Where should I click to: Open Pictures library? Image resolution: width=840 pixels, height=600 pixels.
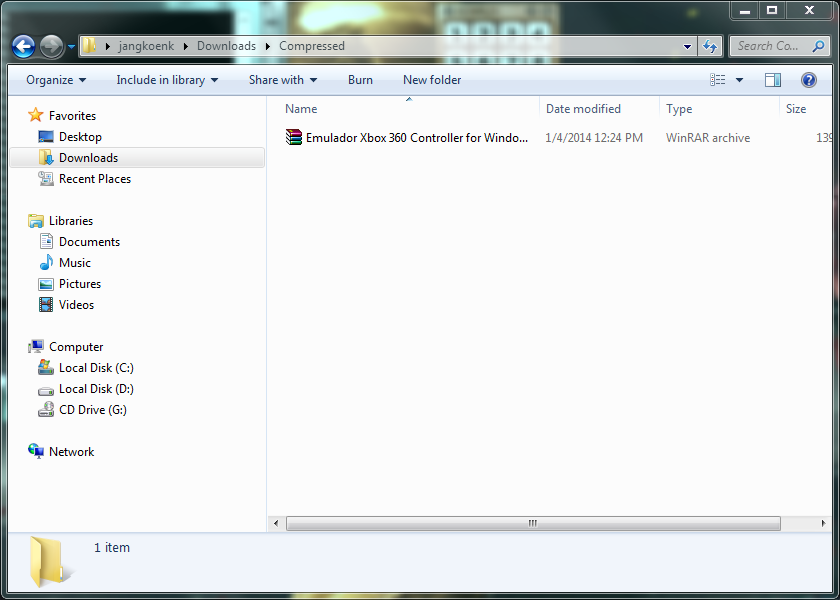coord(80,283)
